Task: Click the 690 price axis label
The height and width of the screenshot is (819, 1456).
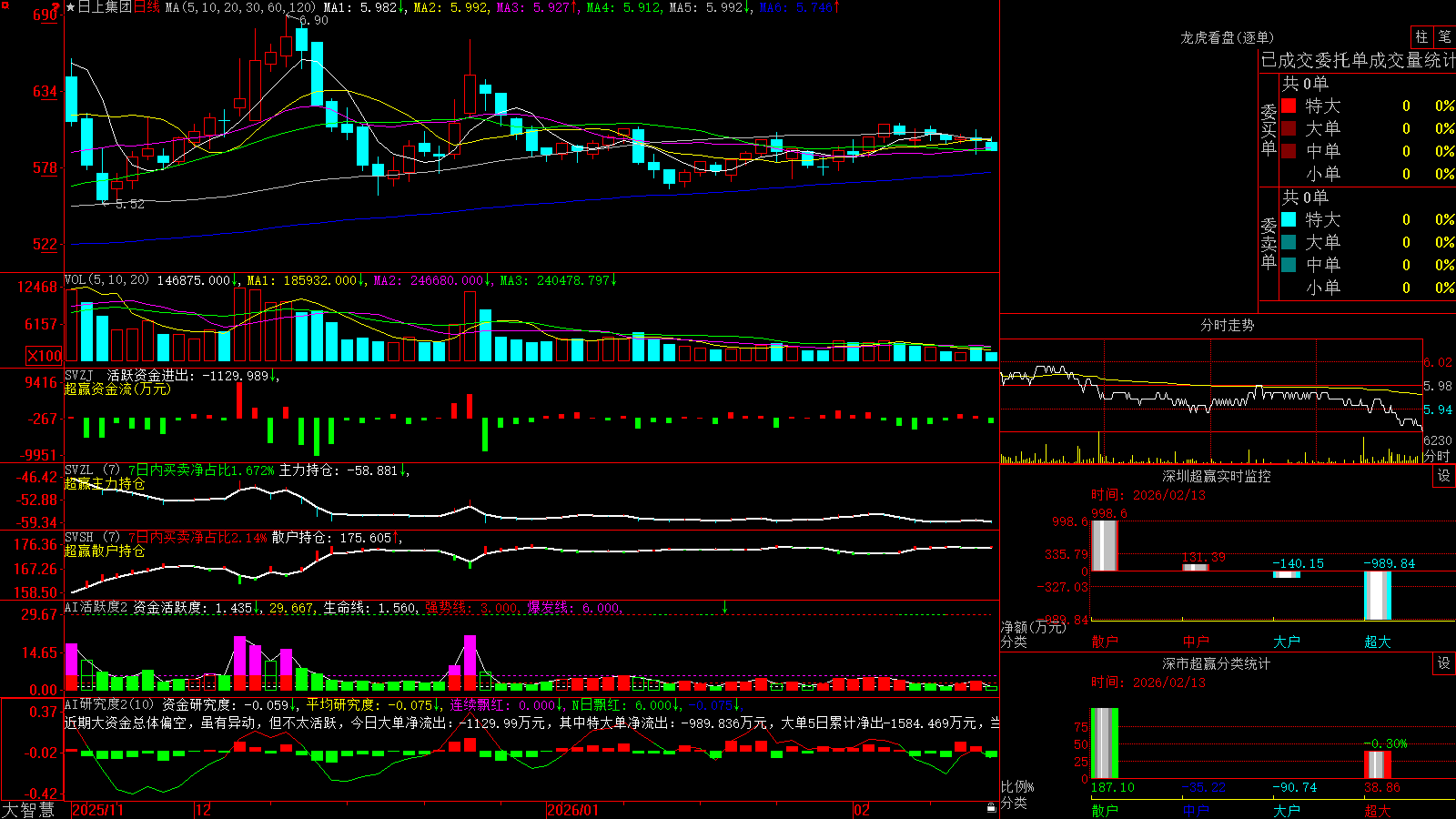Action: point(45,15)
